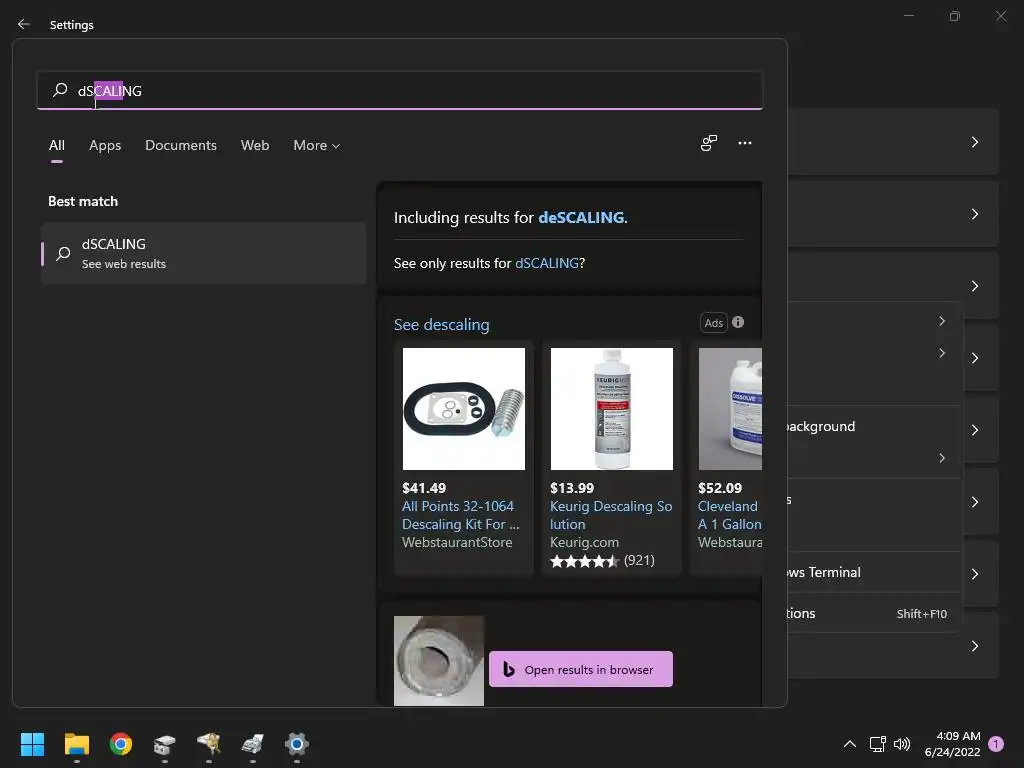
Task: Open the fax/printer app icon in taskbar
Action: coord(253,744)
